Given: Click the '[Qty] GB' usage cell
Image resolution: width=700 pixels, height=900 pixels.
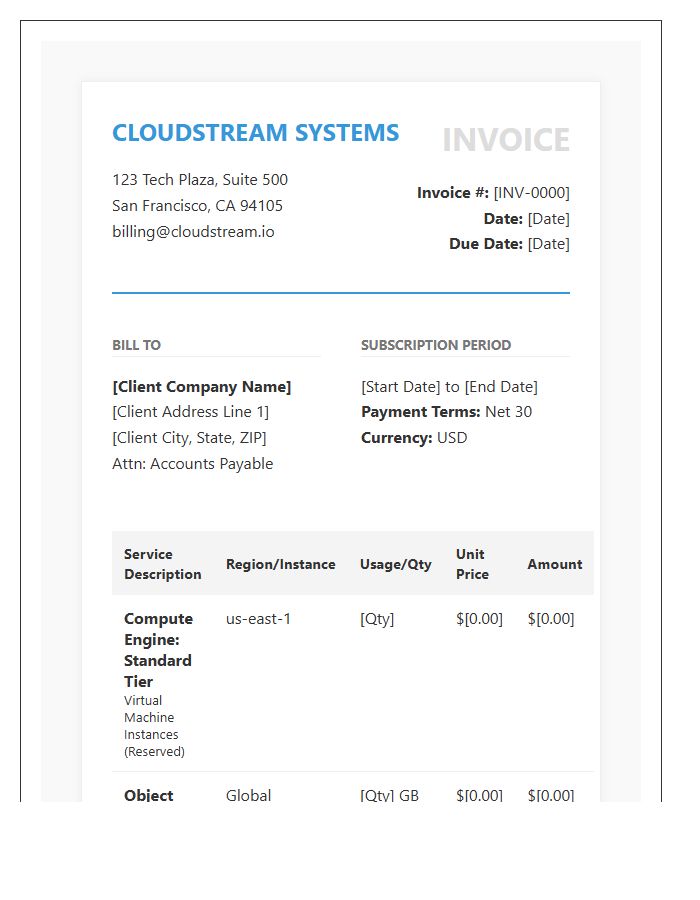Looking at the screenshot, I should (x=389, y=795).
